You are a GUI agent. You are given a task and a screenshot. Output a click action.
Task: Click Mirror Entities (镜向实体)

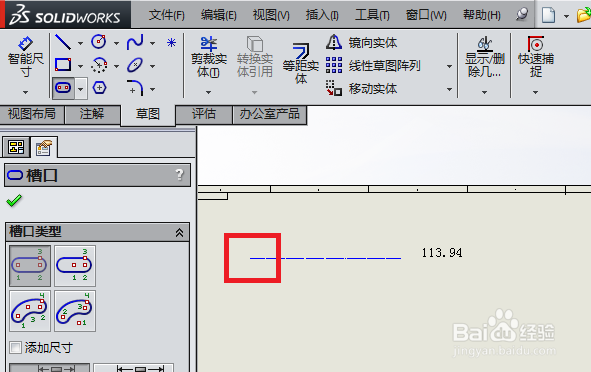click(361, 43)
